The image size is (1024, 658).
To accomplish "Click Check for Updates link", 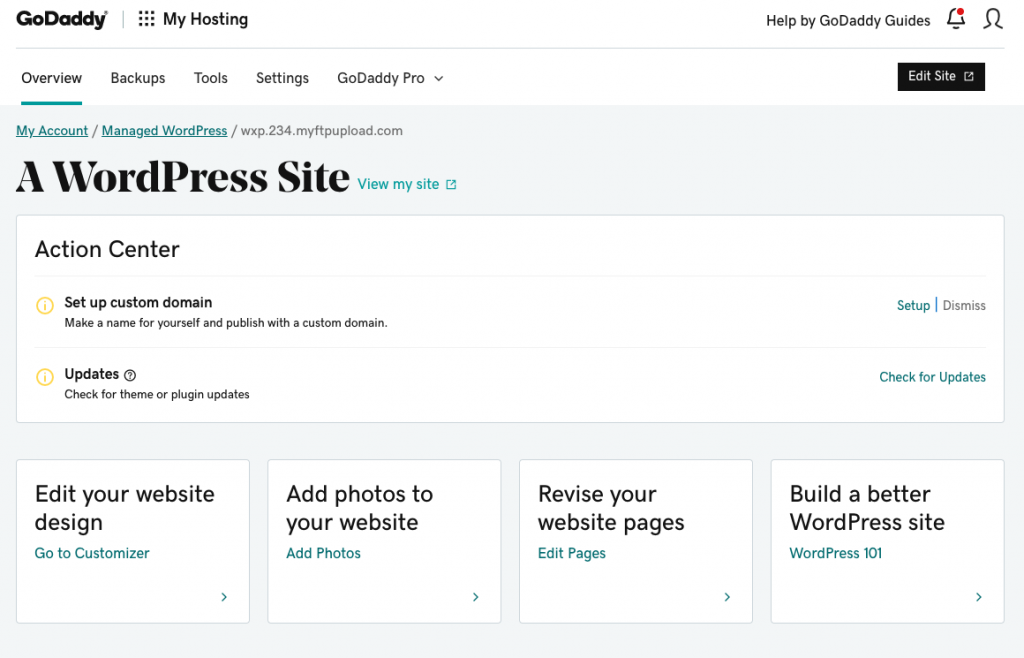I will tap(932, 377).
